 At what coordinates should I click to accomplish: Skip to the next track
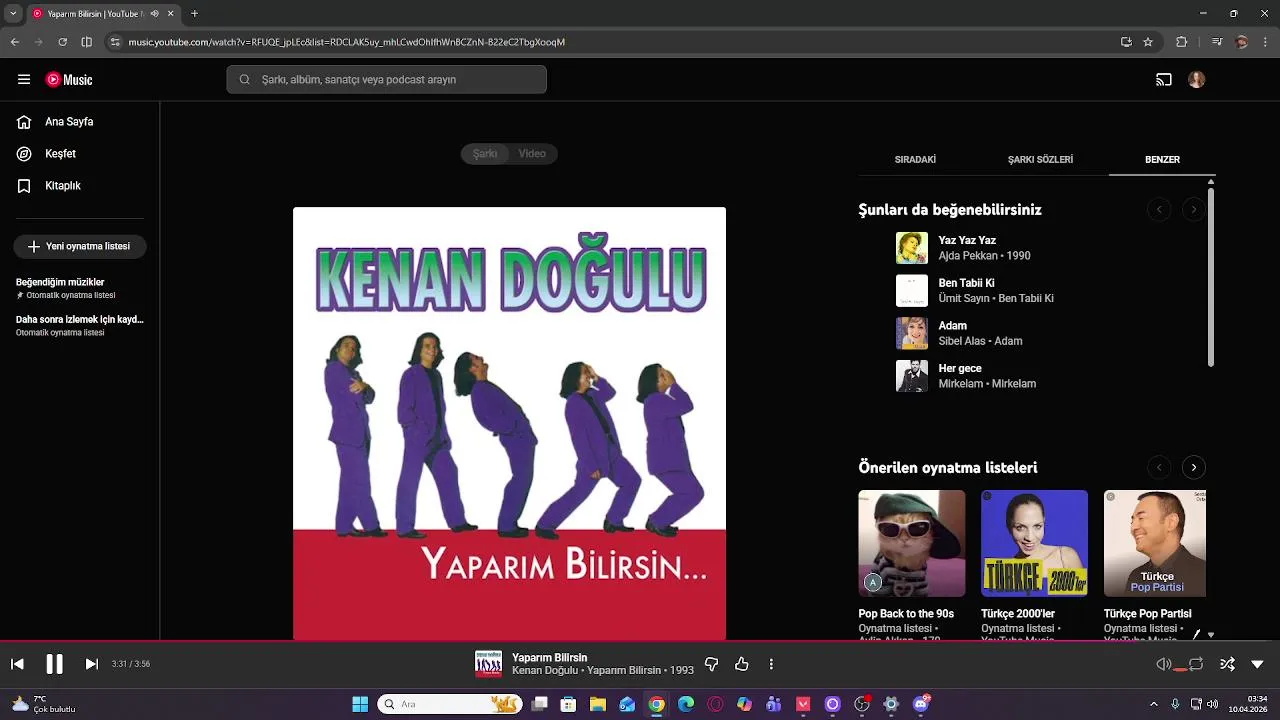coord(91,664)
